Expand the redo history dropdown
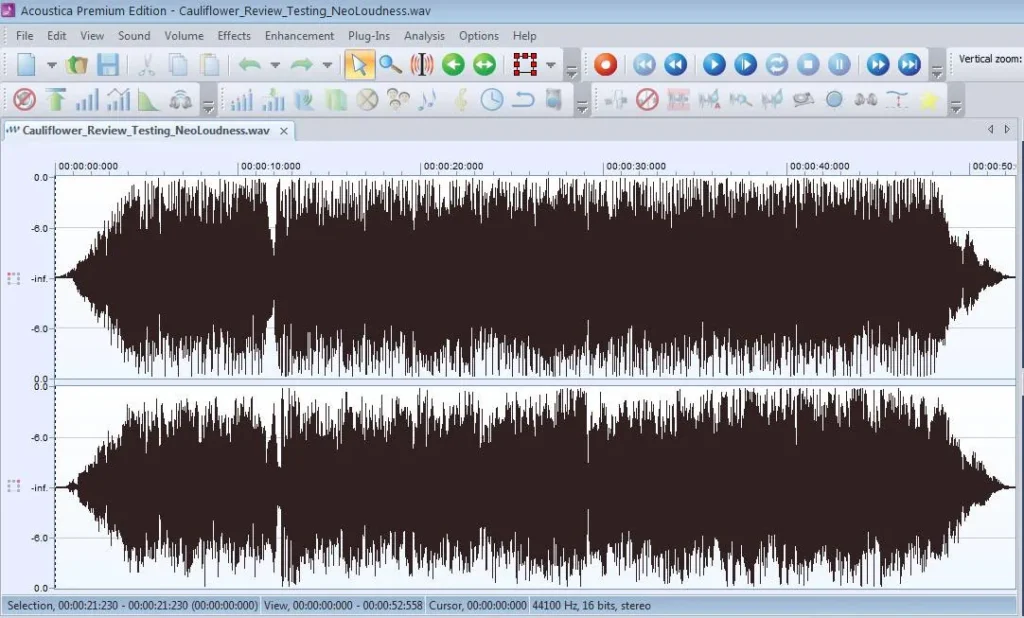 pos(327,65)
